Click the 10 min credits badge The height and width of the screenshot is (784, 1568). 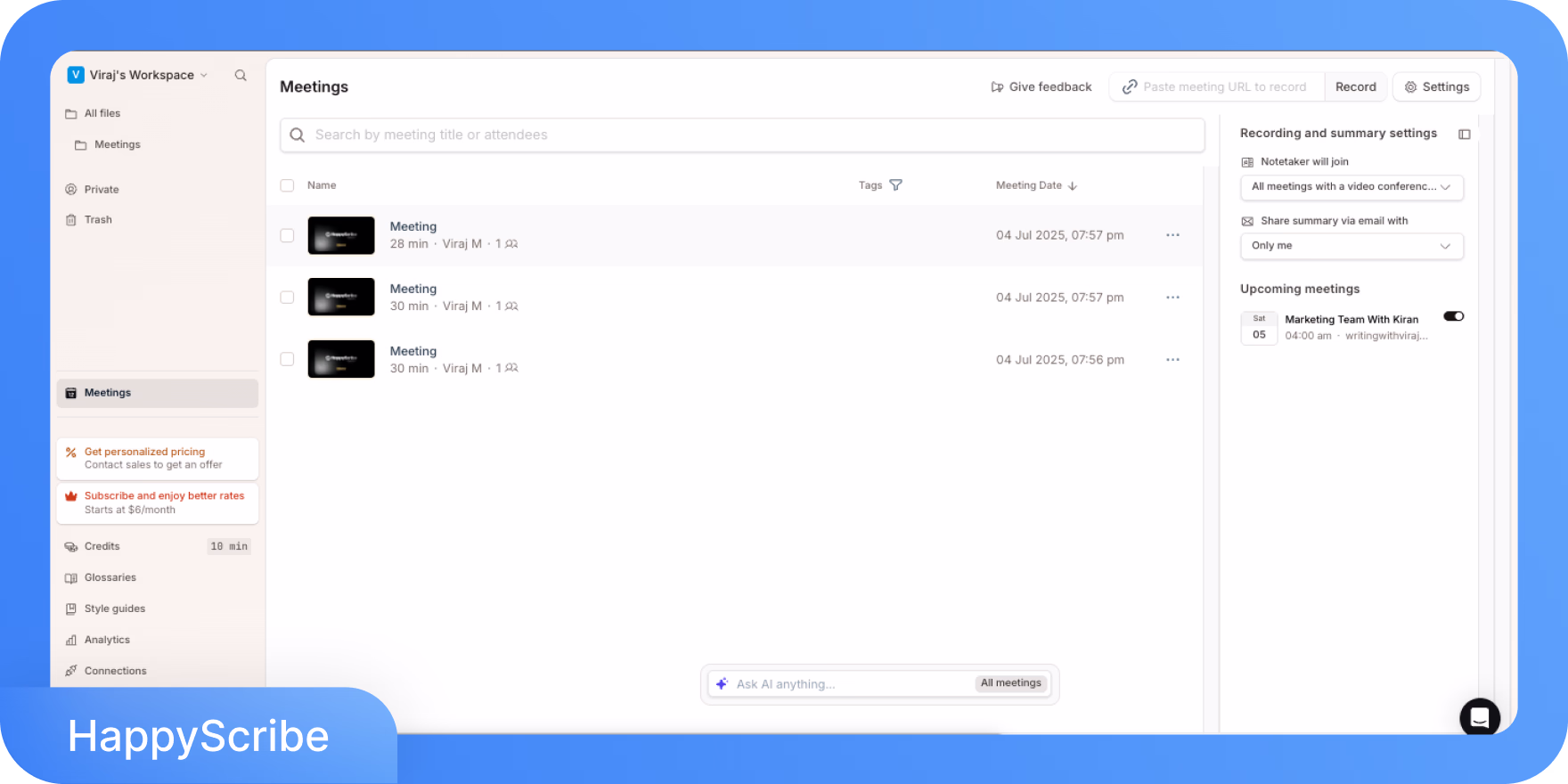click(x=229, y=547)
